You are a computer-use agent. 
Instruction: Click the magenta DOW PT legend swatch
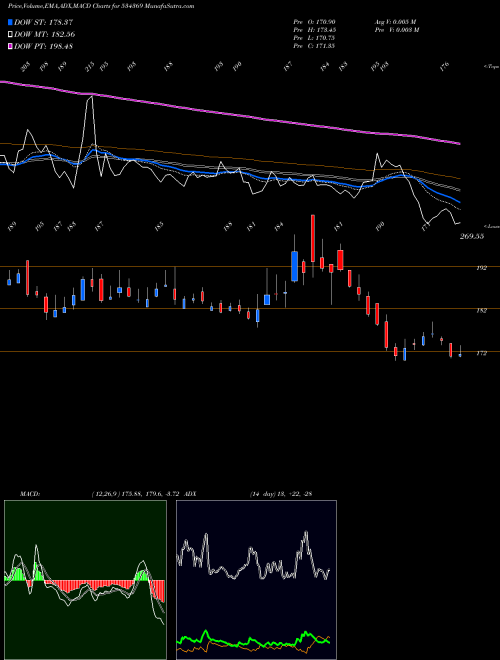pyautogui.click(x=10, y=46)
